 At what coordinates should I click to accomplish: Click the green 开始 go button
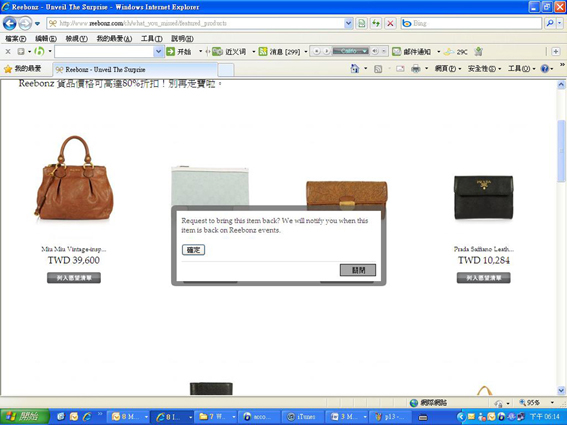click(179, 52)
